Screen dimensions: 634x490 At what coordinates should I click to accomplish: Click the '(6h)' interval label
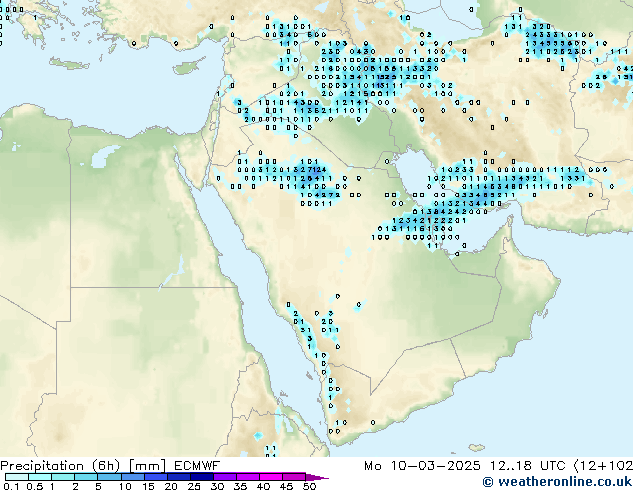pyautogui.click(x=106, y=466)
